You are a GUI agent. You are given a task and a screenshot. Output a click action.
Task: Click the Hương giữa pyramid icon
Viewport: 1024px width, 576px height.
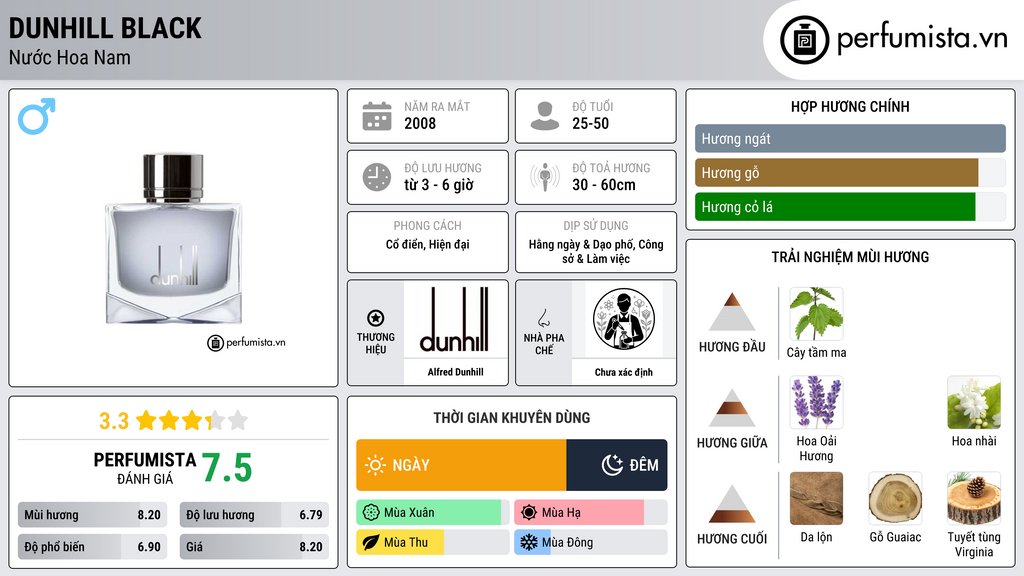click(732, 408)
